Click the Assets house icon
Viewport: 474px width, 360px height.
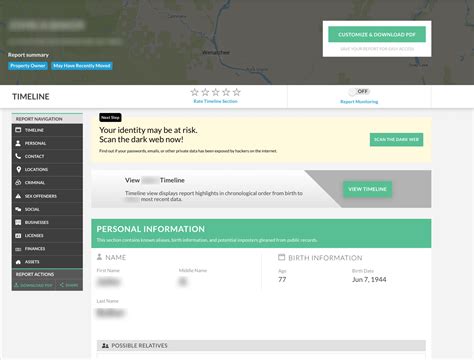18,262
